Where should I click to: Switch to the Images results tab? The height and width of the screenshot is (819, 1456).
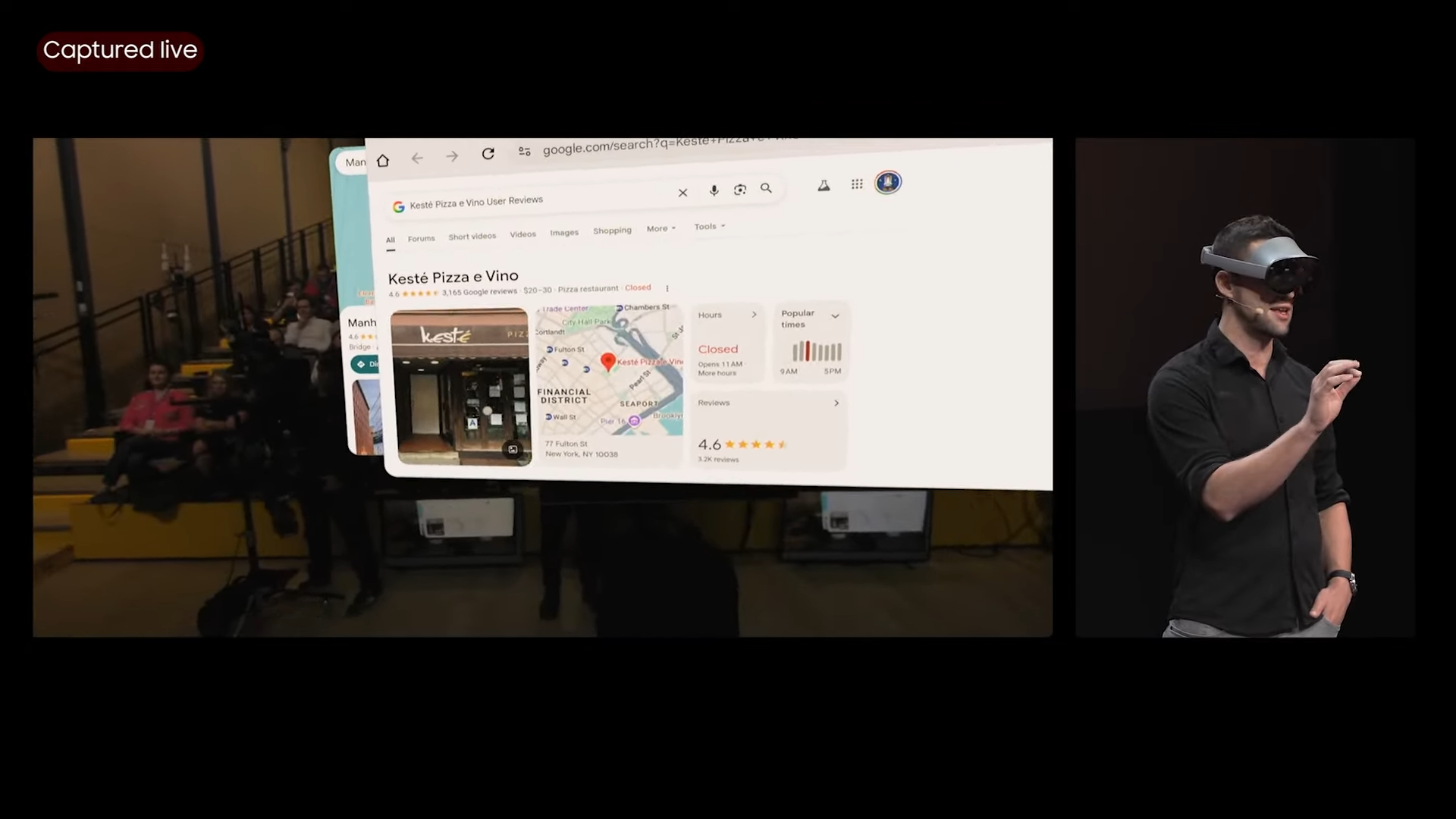(564, 233)
